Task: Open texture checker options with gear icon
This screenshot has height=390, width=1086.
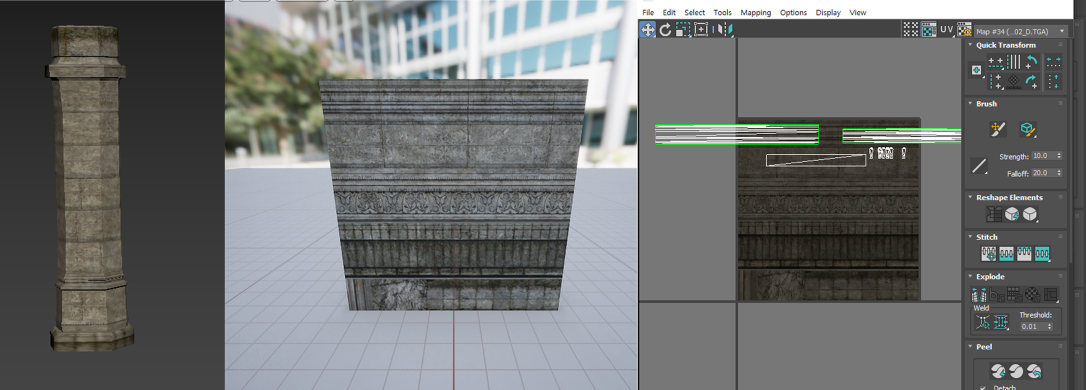Action: tap(964, 30)
